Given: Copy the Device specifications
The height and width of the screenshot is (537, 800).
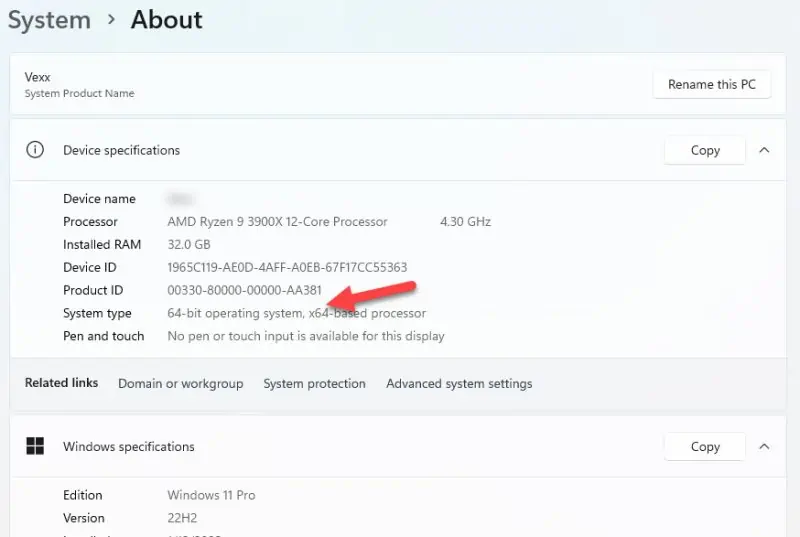Looking at the screenshot, I should coord(705,150).
